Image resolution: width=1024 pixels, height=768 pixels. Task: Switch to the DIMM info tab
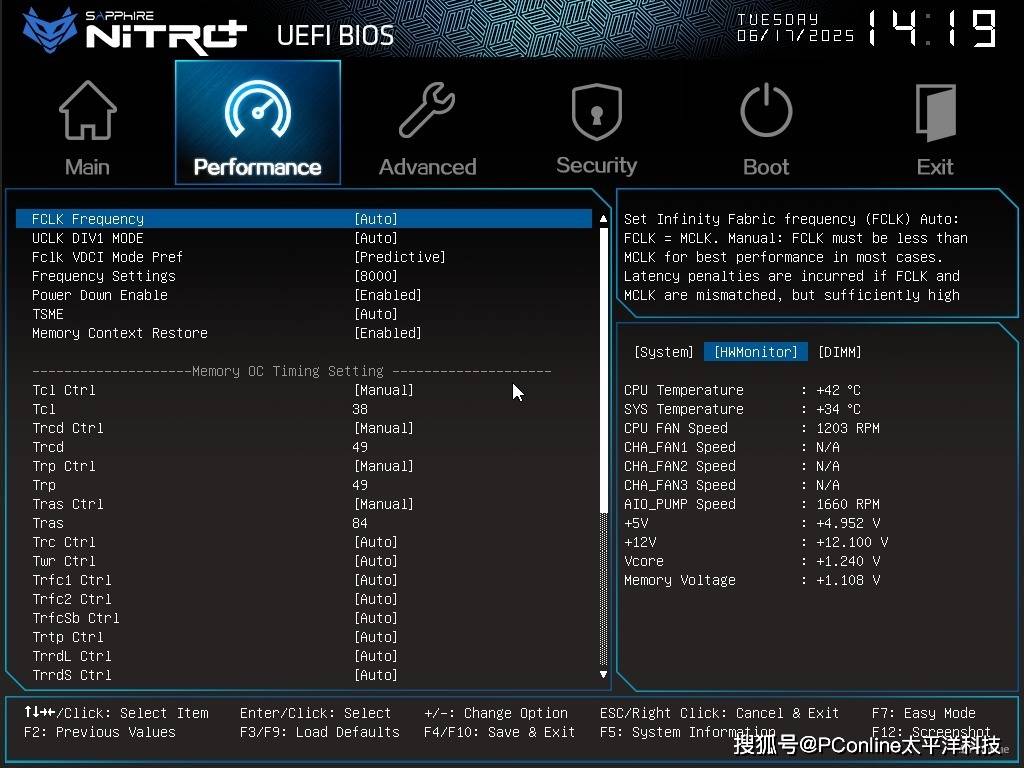coord(839,352)
